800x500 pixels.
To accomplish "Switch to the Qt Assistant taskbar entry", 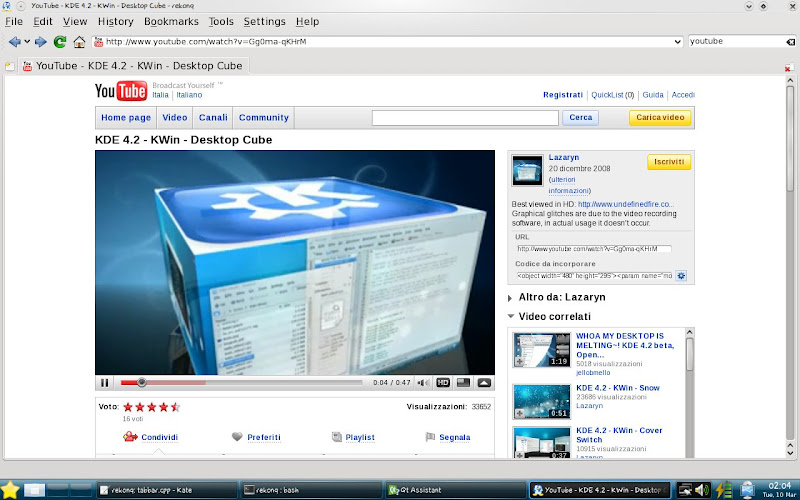I will 454,490.
